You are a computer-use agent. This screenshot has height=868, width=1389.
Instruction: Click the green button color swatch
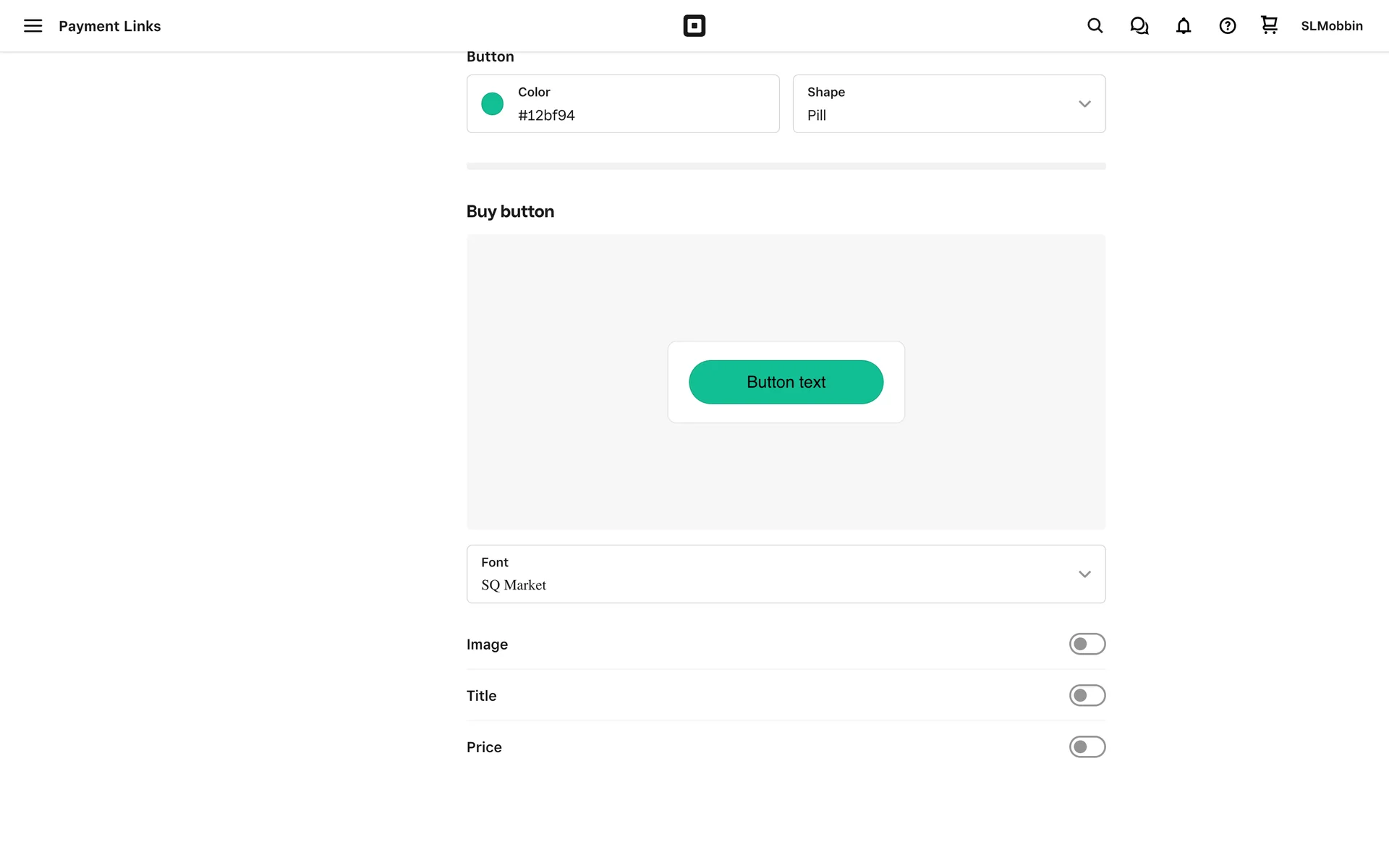pos(492,103)
